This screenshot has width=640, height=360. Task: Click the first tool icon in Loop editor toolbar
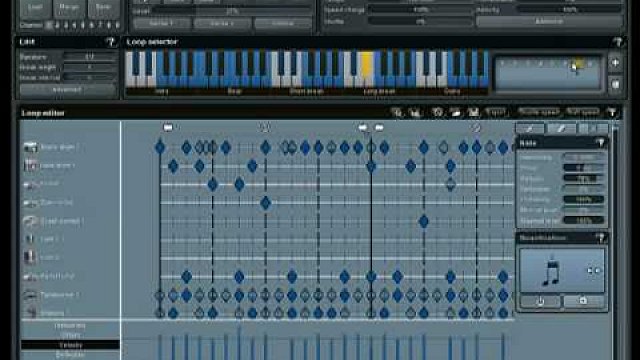pos(396,112)
